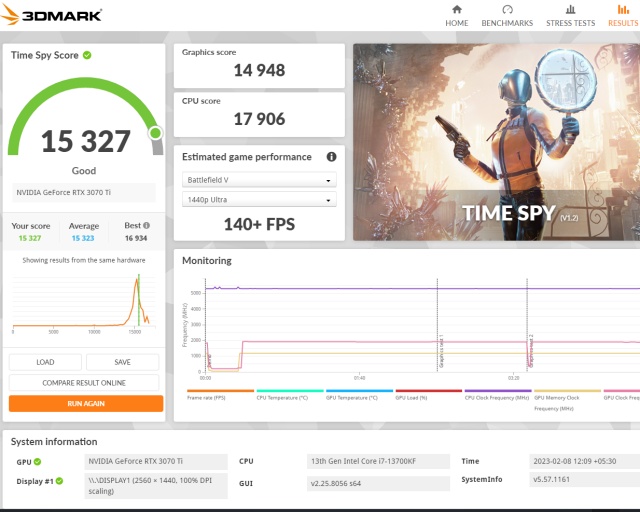
Task: Click the System information GPU name field
Action: click(x=156, y=461)
